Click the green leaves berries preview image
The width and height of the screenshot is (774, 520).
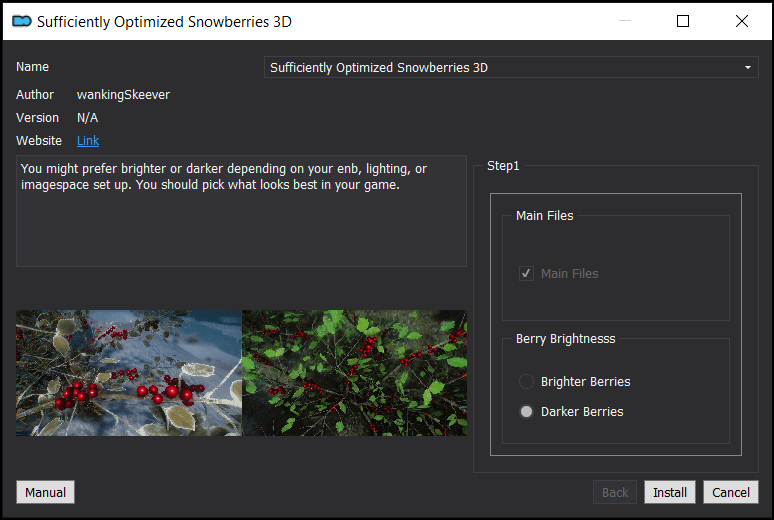(354, 373)
